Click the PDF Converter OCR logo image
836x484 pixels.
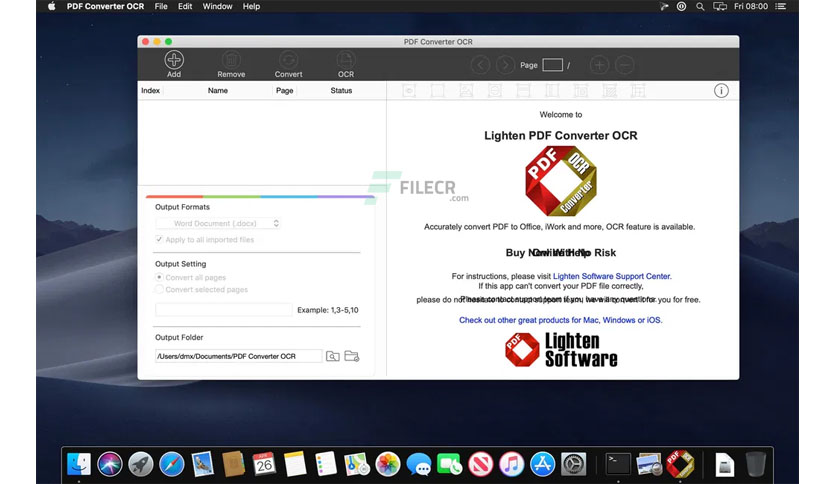pos(560,181)
